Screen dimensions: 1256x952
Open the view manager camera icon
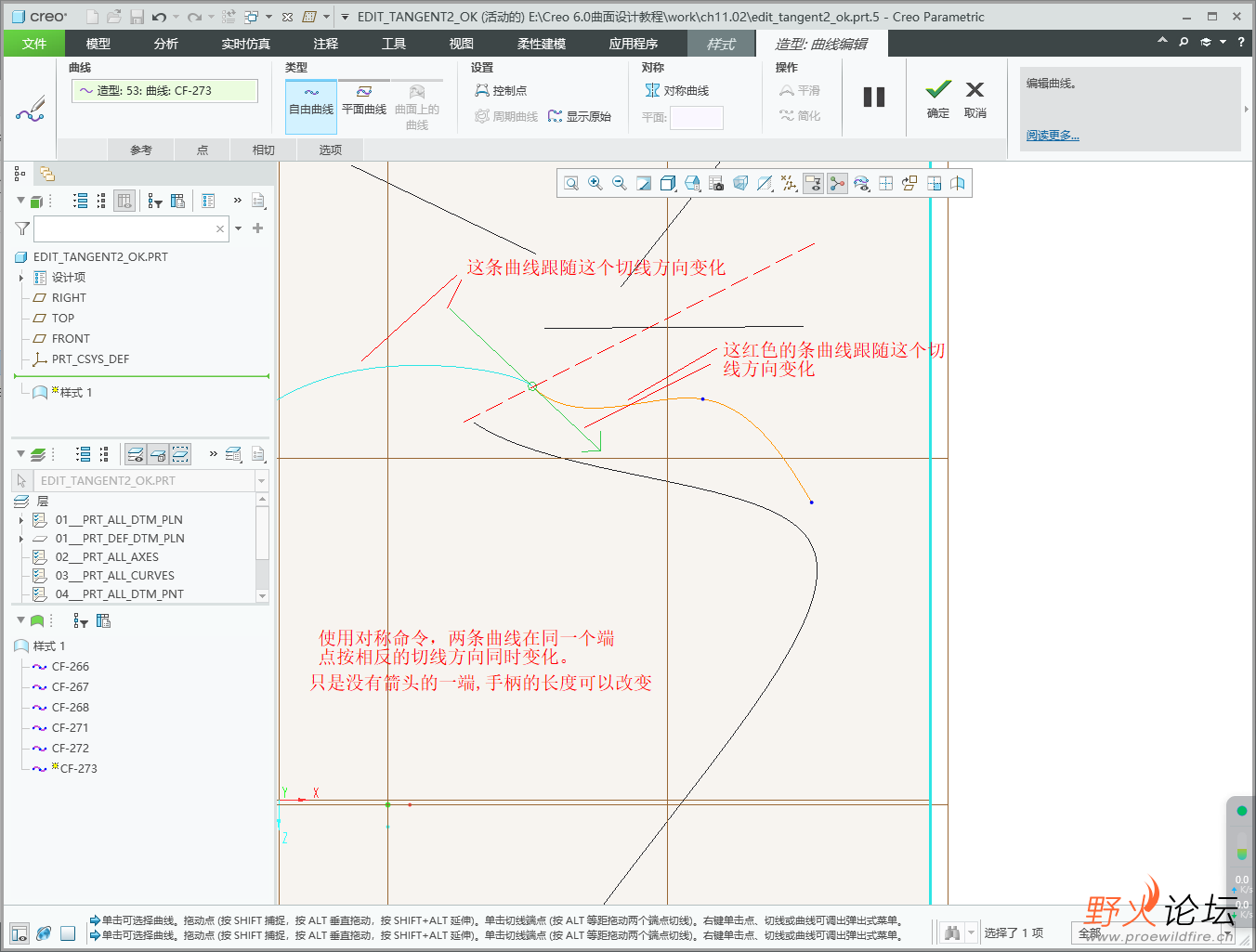coord(716,184)
